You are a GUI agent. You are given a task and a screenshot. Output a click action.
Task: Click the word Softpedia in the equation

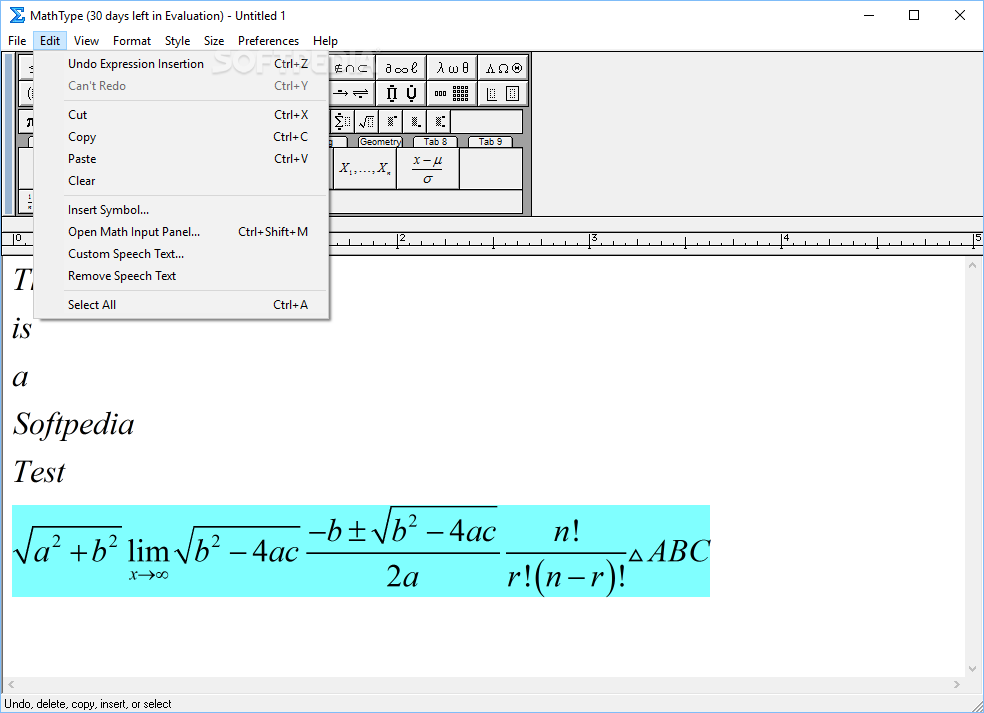point(73,426)
